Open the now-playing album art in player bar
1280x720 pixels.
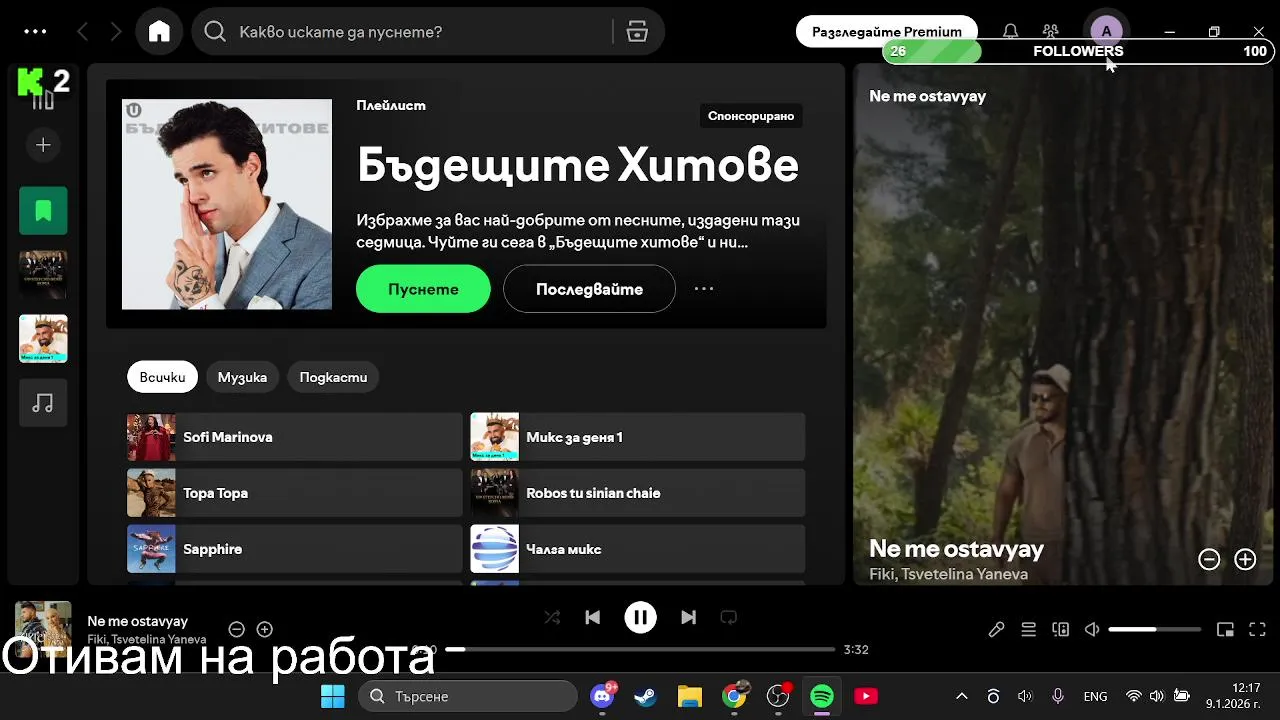pos(43,628)
